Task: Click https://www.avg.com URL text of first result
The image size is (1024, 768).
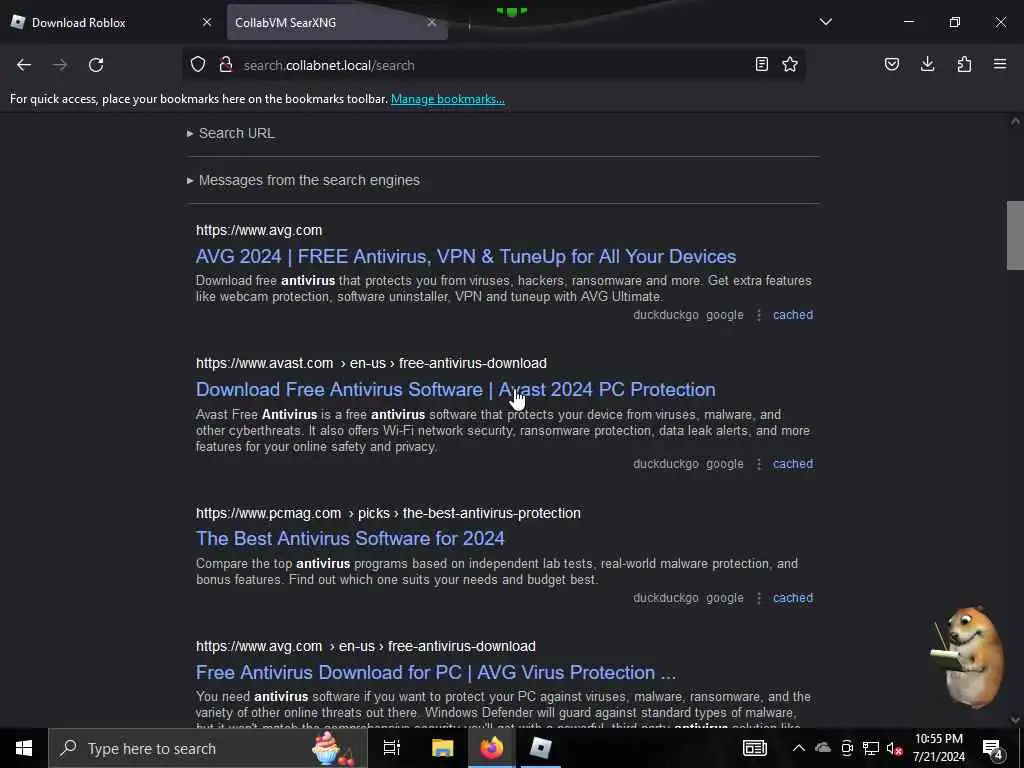Action: 259,230
